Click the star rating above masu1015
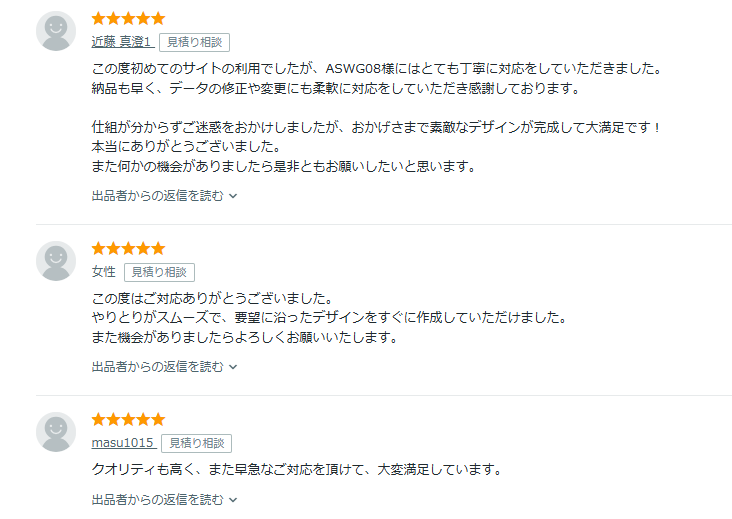This screenshot has width=732, height=519. point(128,419)
